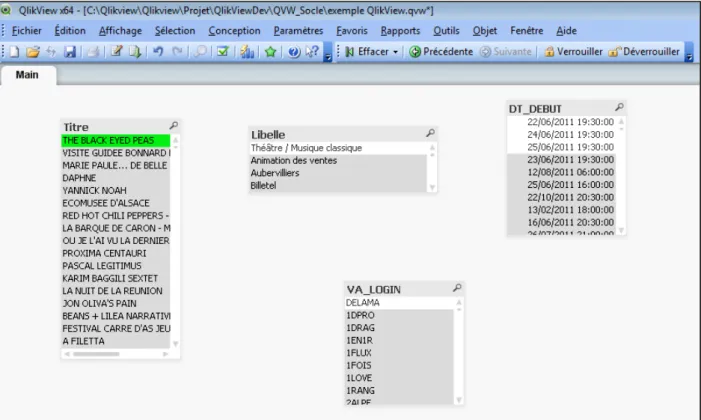This screenshot has width=701, height=420.
Task: Open the Conception menu
Action: [234, 31]
